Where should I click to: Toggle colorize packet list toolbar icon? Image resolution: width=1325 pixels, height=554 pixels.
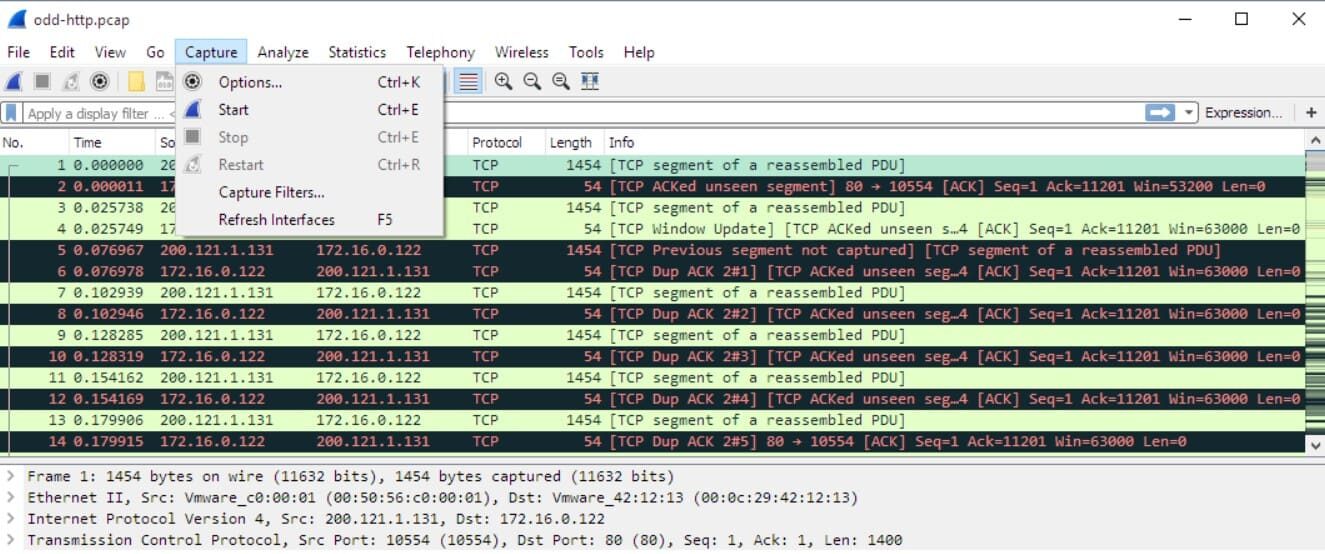pyautogui.click(x=467, y=82)
